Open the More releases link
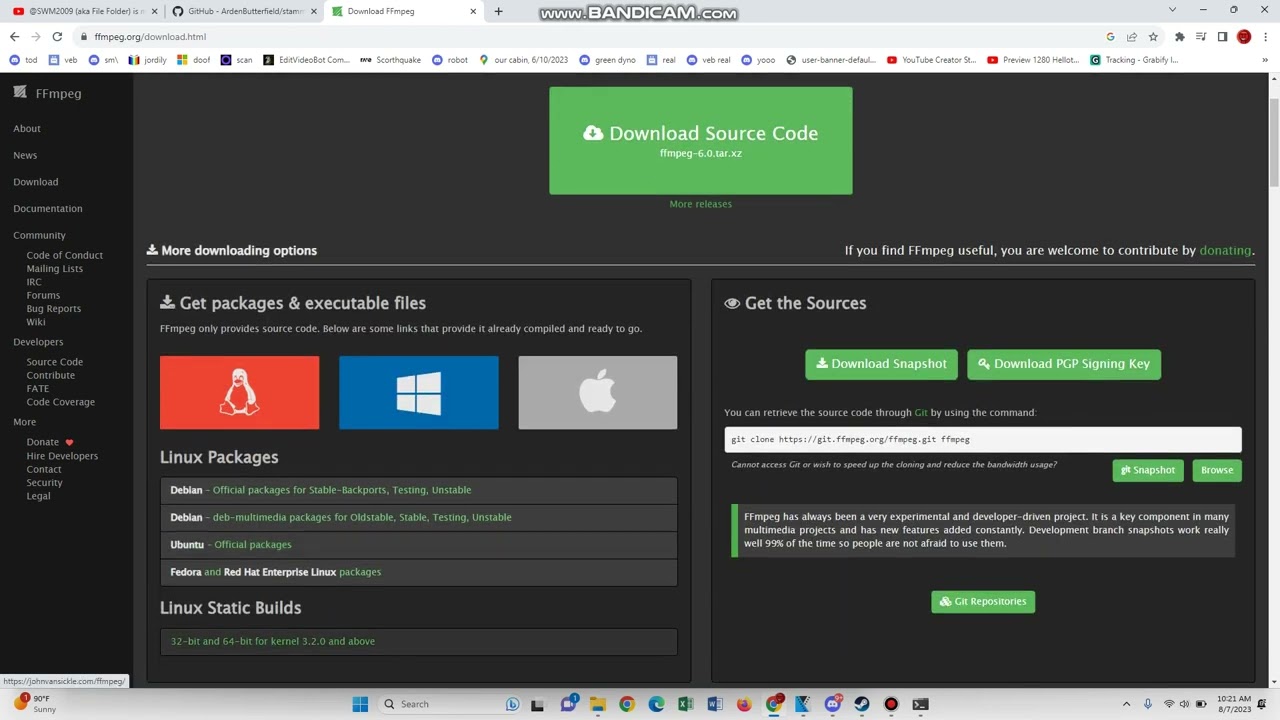Viewport: 1280px width, 720px height. click(701, 204)
